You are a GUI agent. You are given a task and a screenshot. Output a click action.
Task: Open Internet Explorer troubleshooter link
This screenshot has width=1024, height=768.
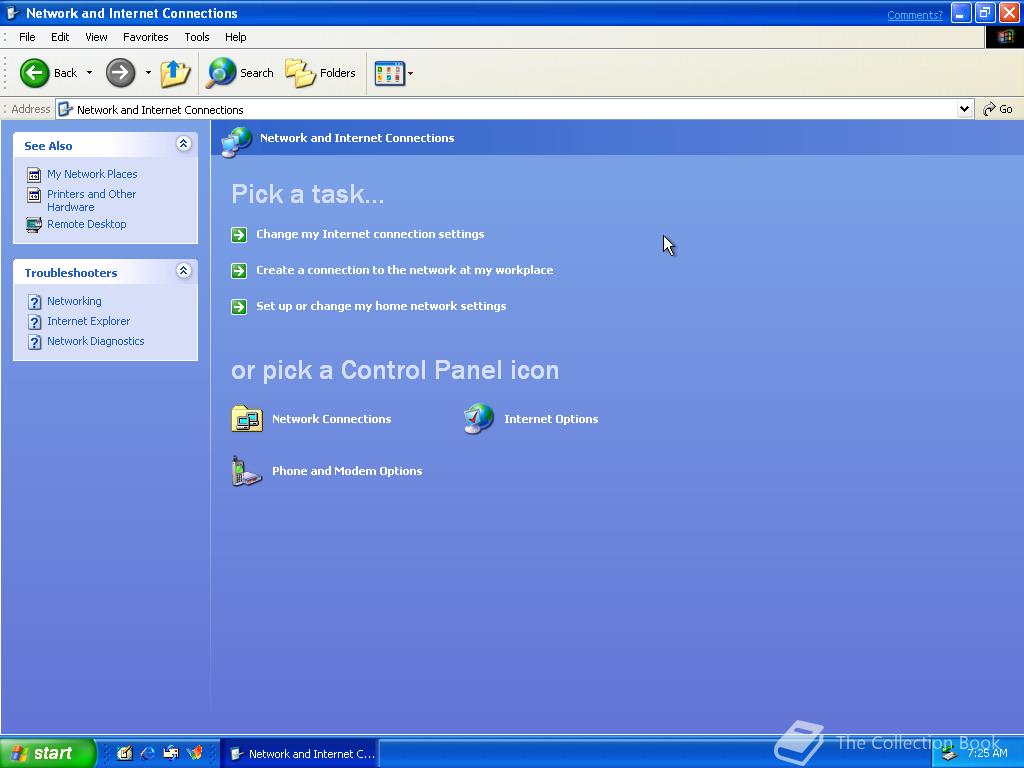[x=89, y=321]
